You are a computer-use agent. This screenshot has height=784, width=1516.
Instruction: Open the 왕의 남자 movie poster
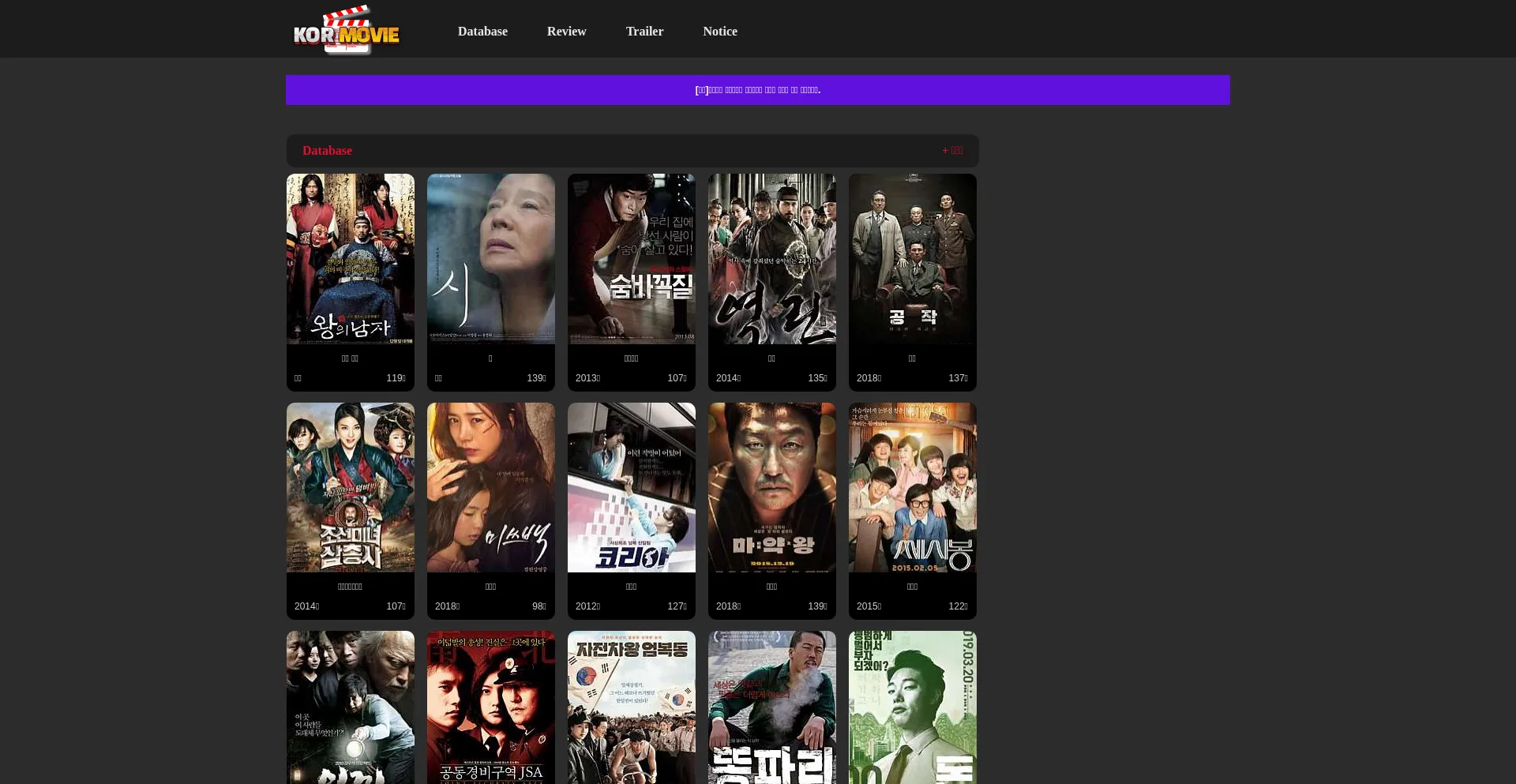coord(350,259)
